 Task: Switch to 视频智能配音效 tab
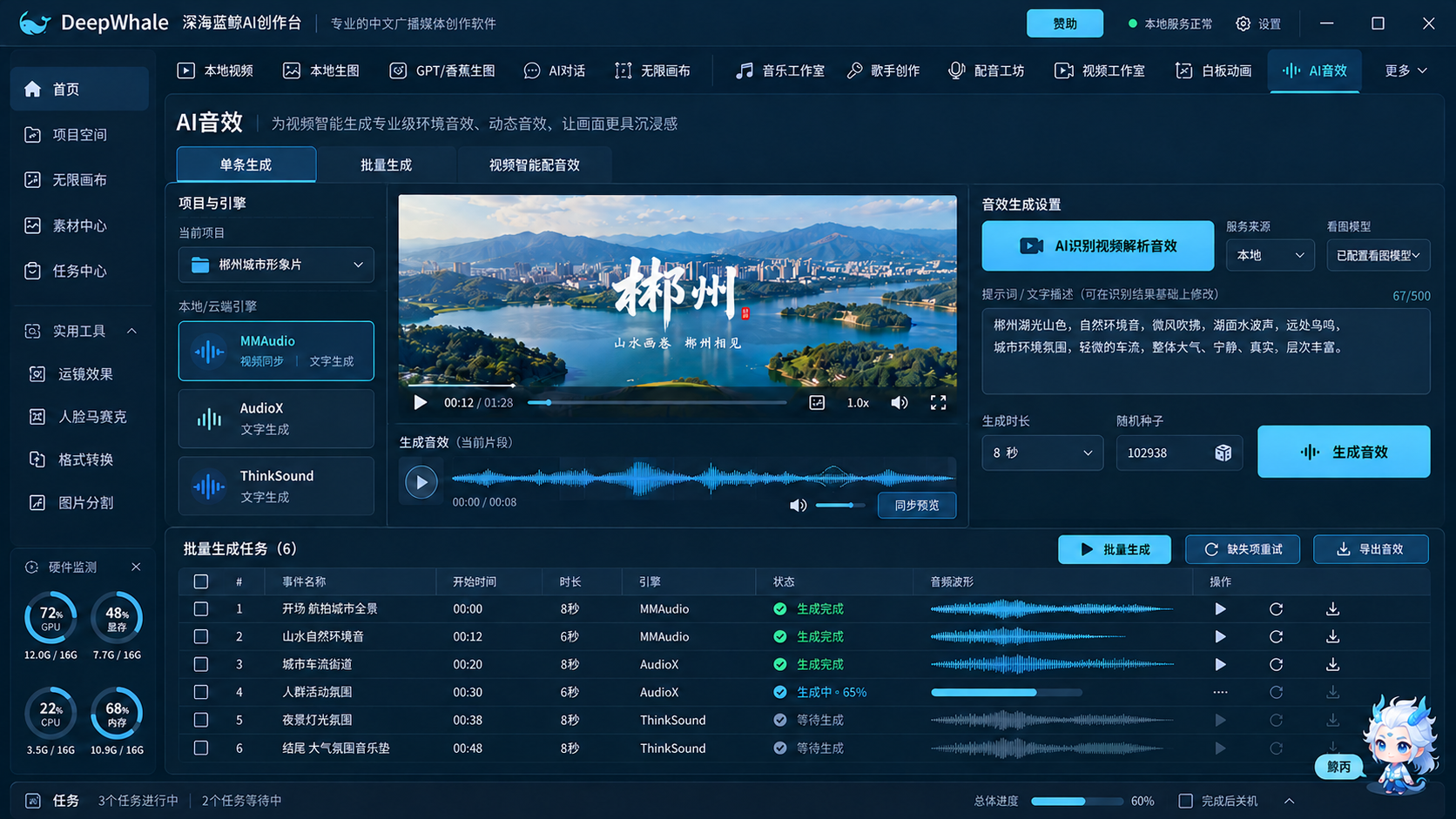[534, 165]
